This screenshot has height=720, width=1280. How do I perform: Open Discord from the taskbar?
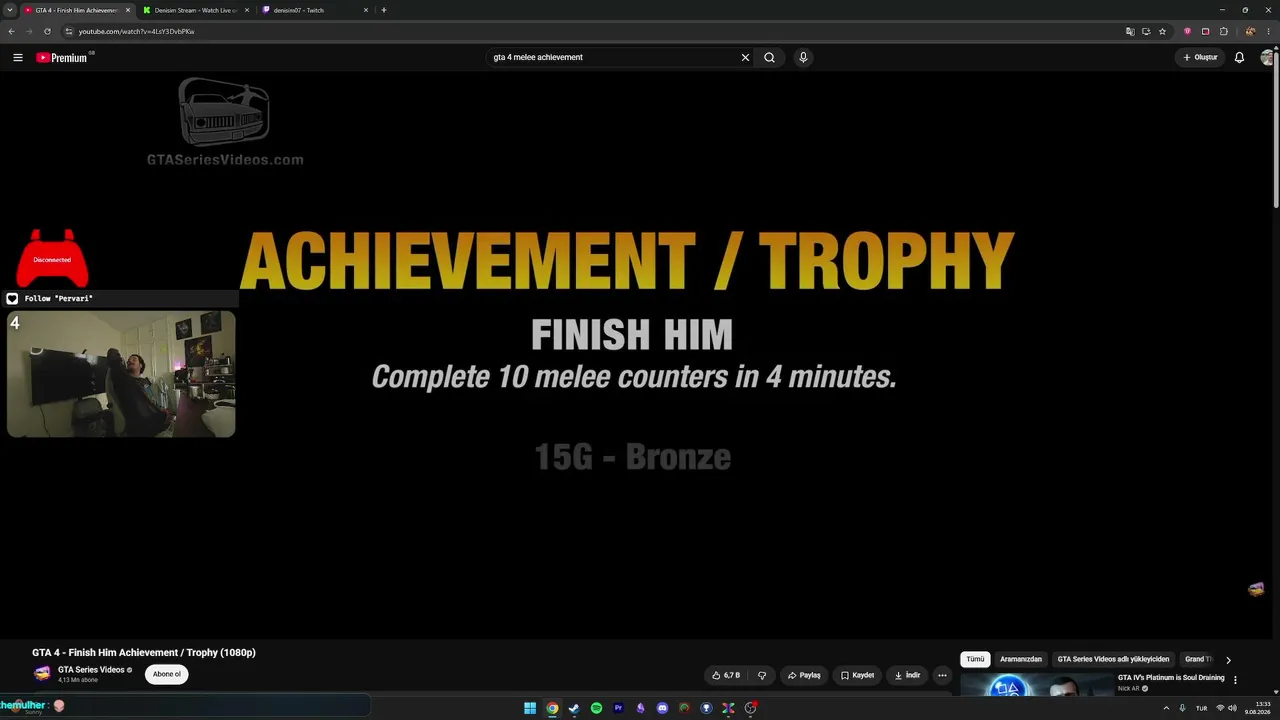pyautogui.click(x=662, y=708)
